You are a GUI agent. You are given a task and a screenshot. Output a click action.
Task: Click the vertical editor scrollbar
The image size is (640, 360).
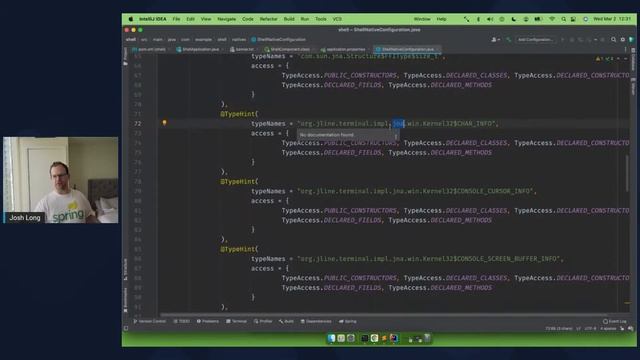point(627,173)
